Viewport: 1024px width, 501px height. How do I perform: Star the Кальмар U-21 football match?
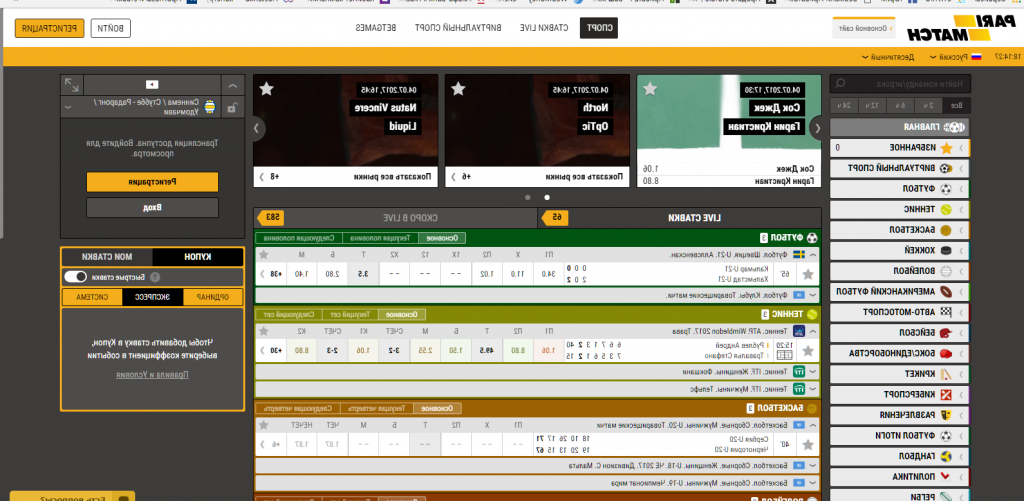coord(808,274)
